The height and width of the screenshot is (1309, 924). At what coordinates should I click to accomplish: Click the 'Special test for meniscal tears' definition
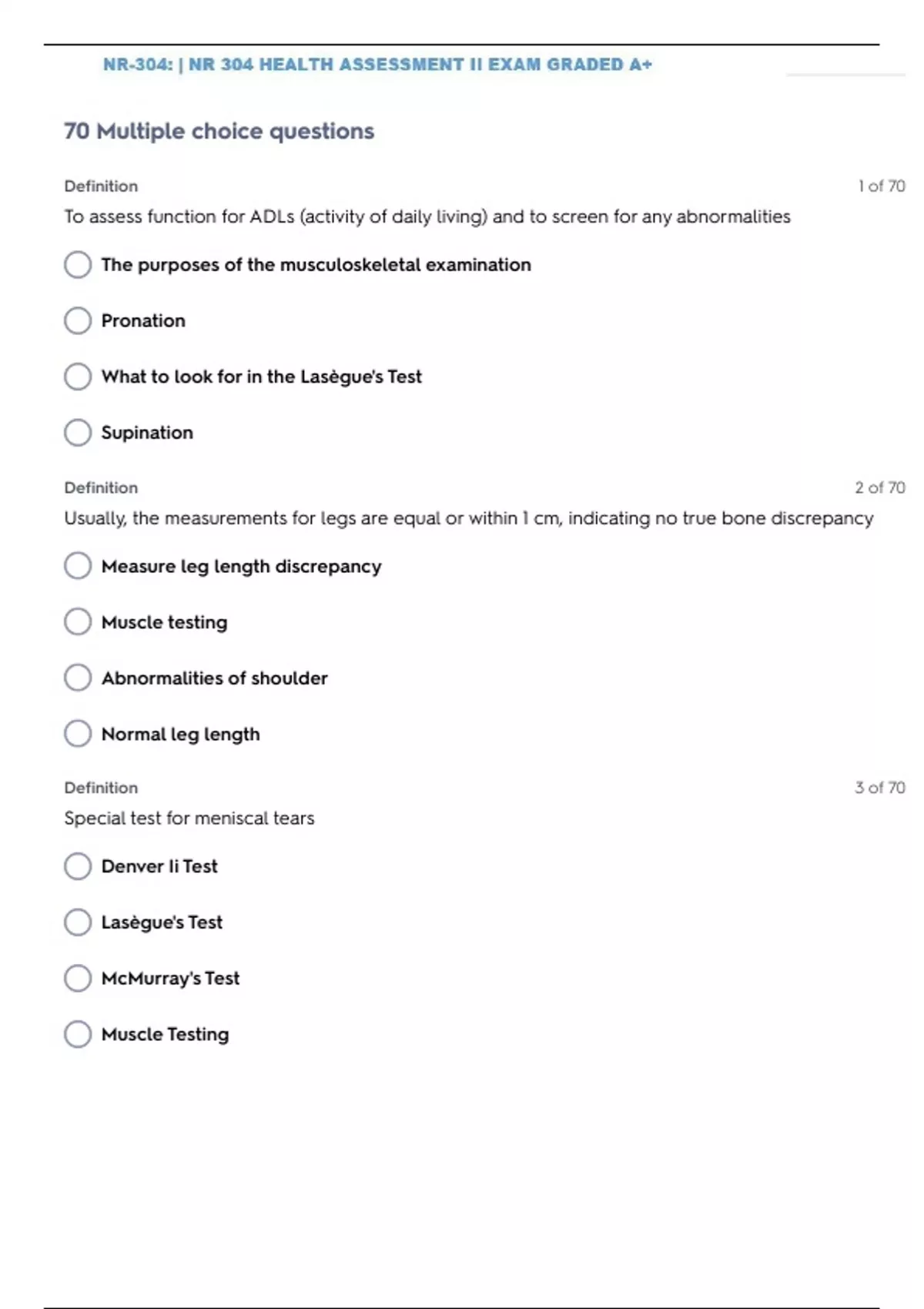pos(189,819)
